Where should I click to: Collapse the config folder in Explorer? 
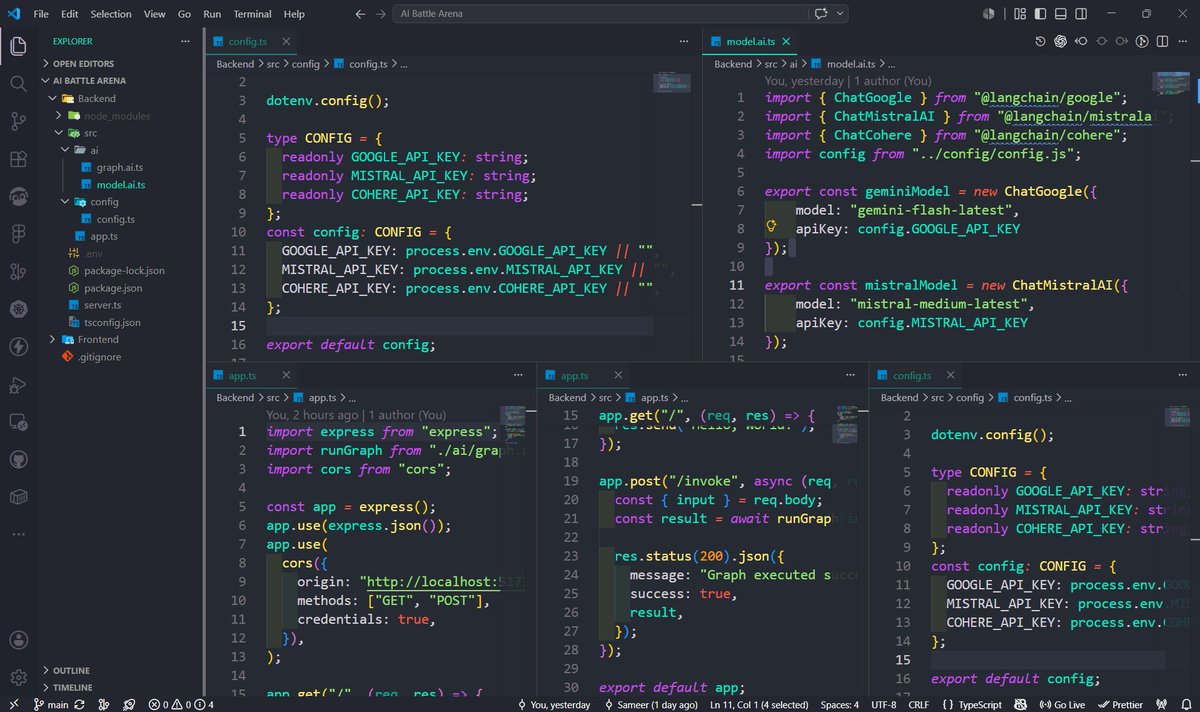coord(104,201)
